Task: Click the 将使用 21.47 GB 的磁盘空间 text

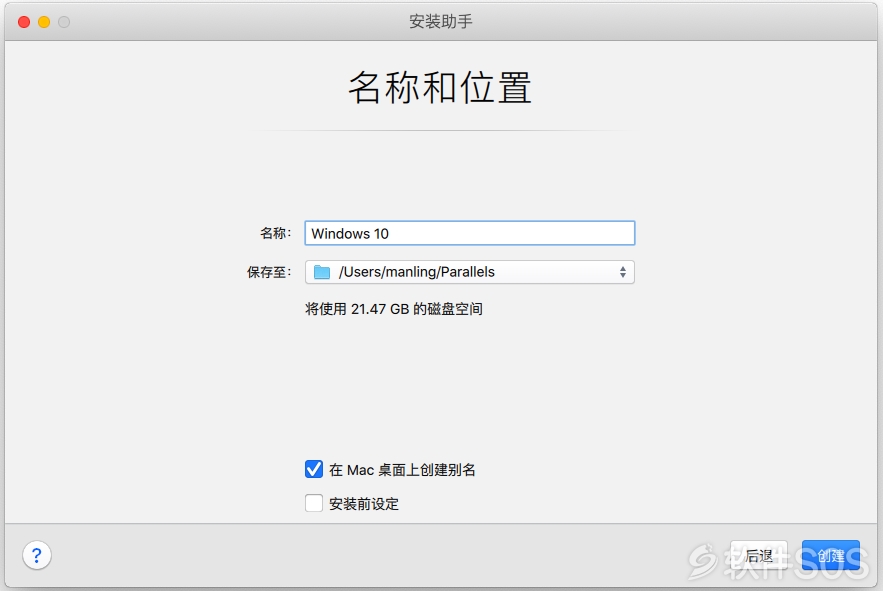Action: 394,309
